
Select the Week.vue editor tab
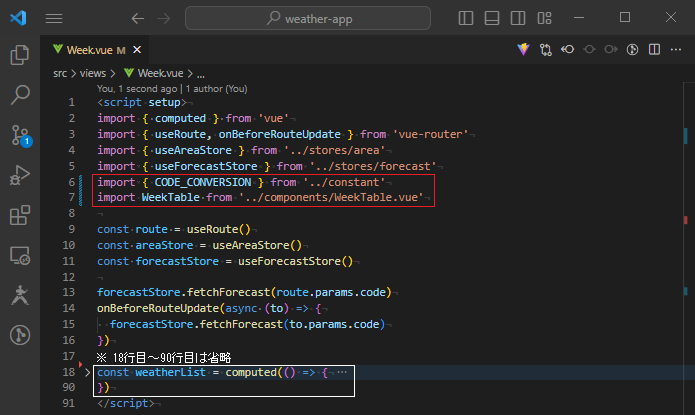coord(96,50)
